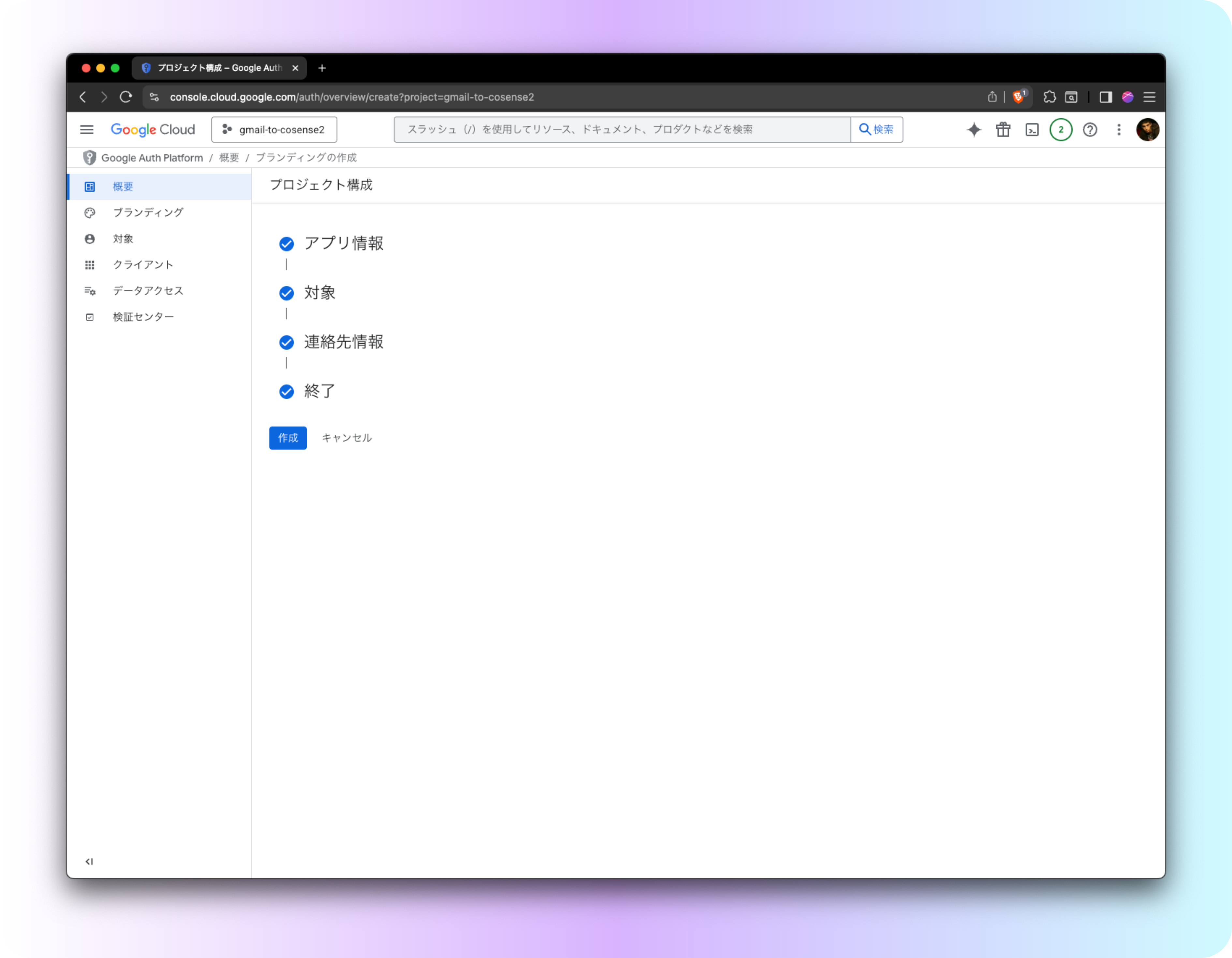Screen dimensions: 1232x958
Task: Open the Leo AI browser icon
Action: 1128,97
